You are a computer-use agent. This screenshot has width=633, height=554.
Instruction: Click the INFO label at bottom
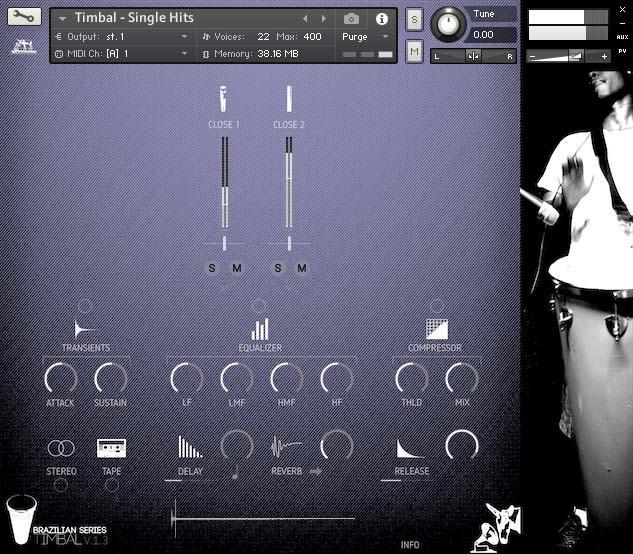click(x=410, y=545)
